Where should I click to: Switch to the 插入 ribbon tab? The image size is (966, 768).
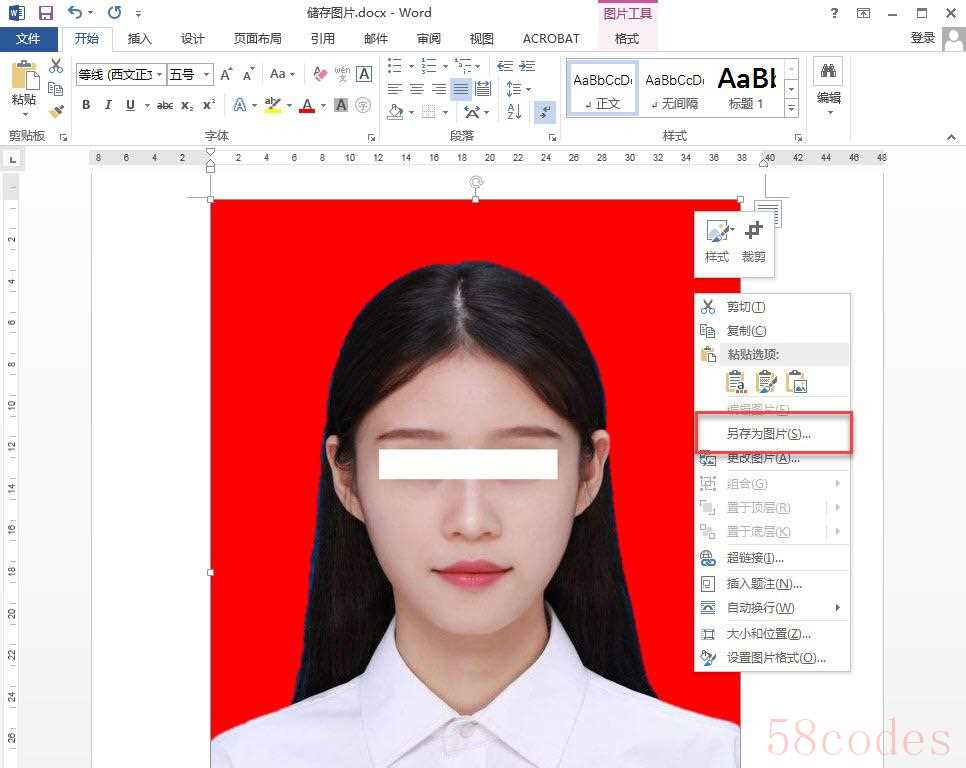140,39
